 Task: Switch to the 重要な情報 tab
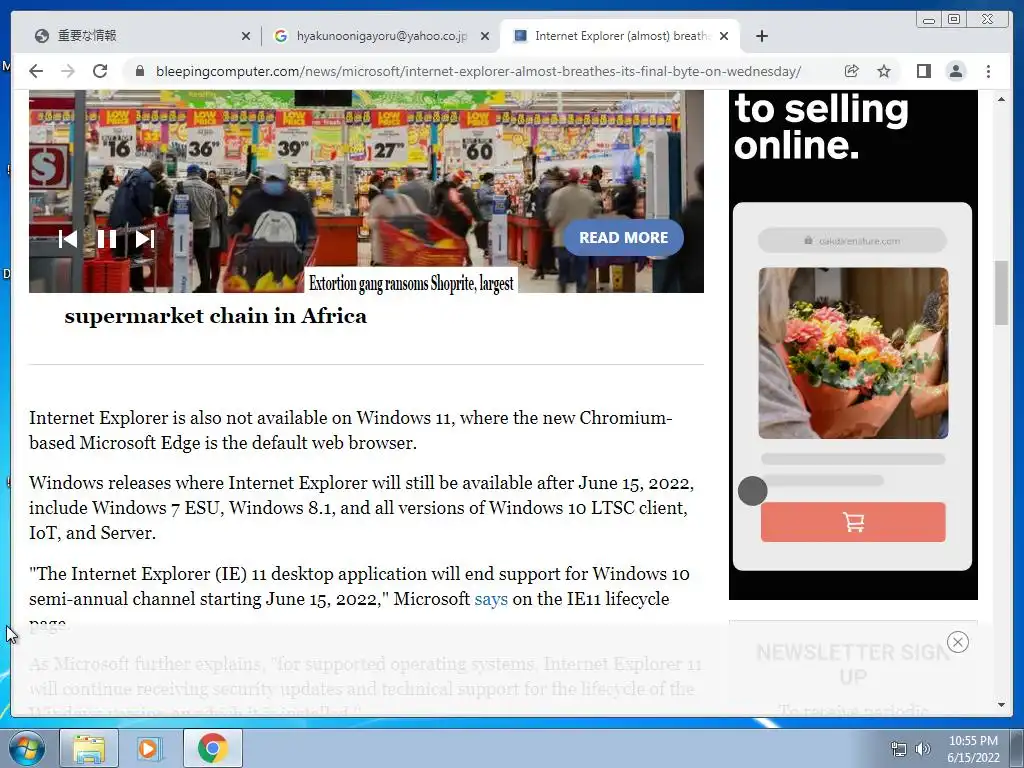pos(140,36)
